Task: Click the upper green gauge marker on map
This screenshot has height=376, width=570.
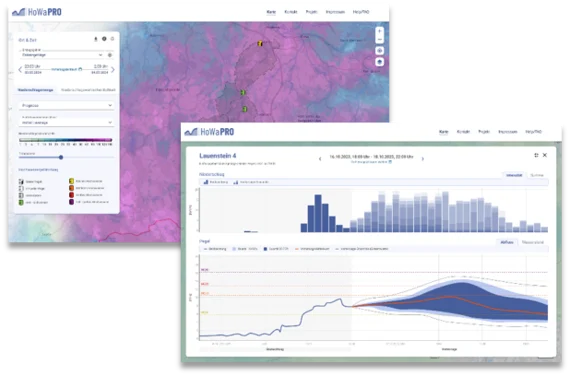Action: coord(243,92)
